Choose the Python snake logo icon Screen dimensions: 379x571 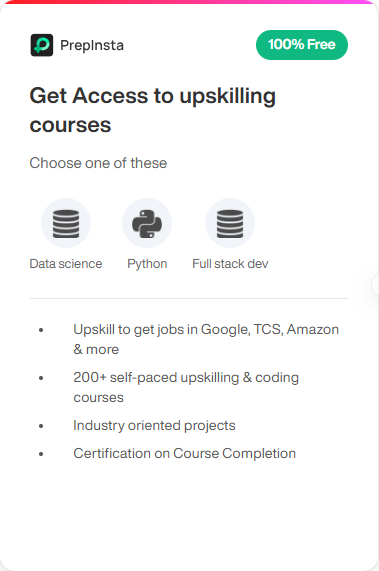[x=147, y=223]
